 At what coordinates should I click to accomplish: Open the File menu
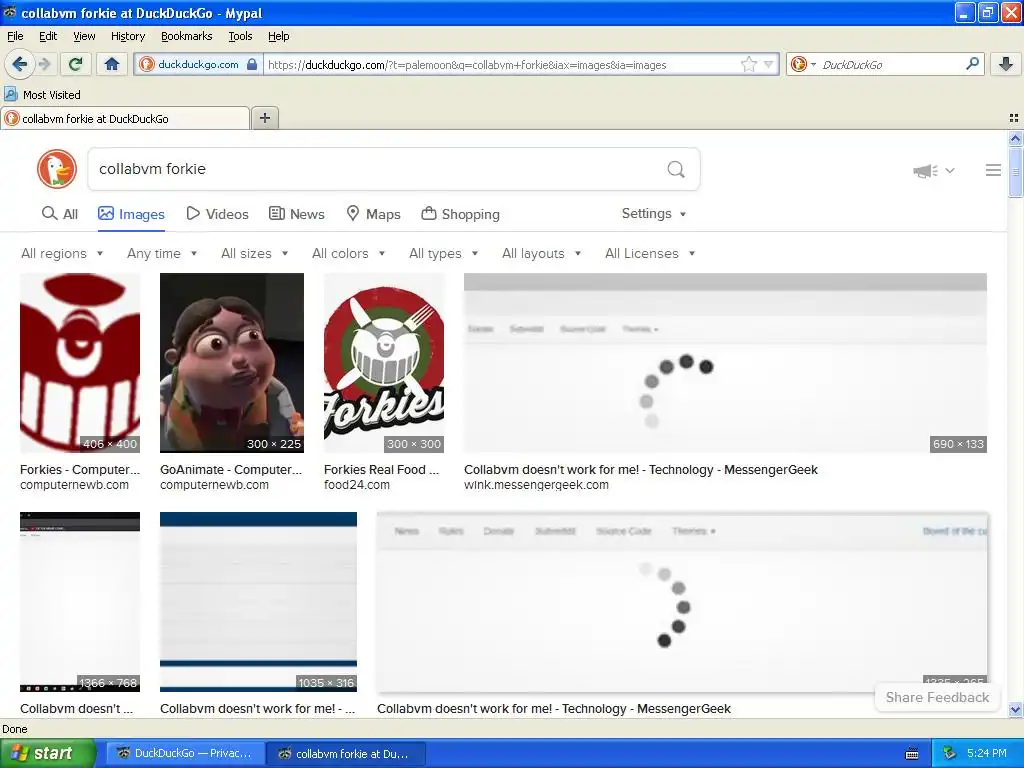pos(15,36)
